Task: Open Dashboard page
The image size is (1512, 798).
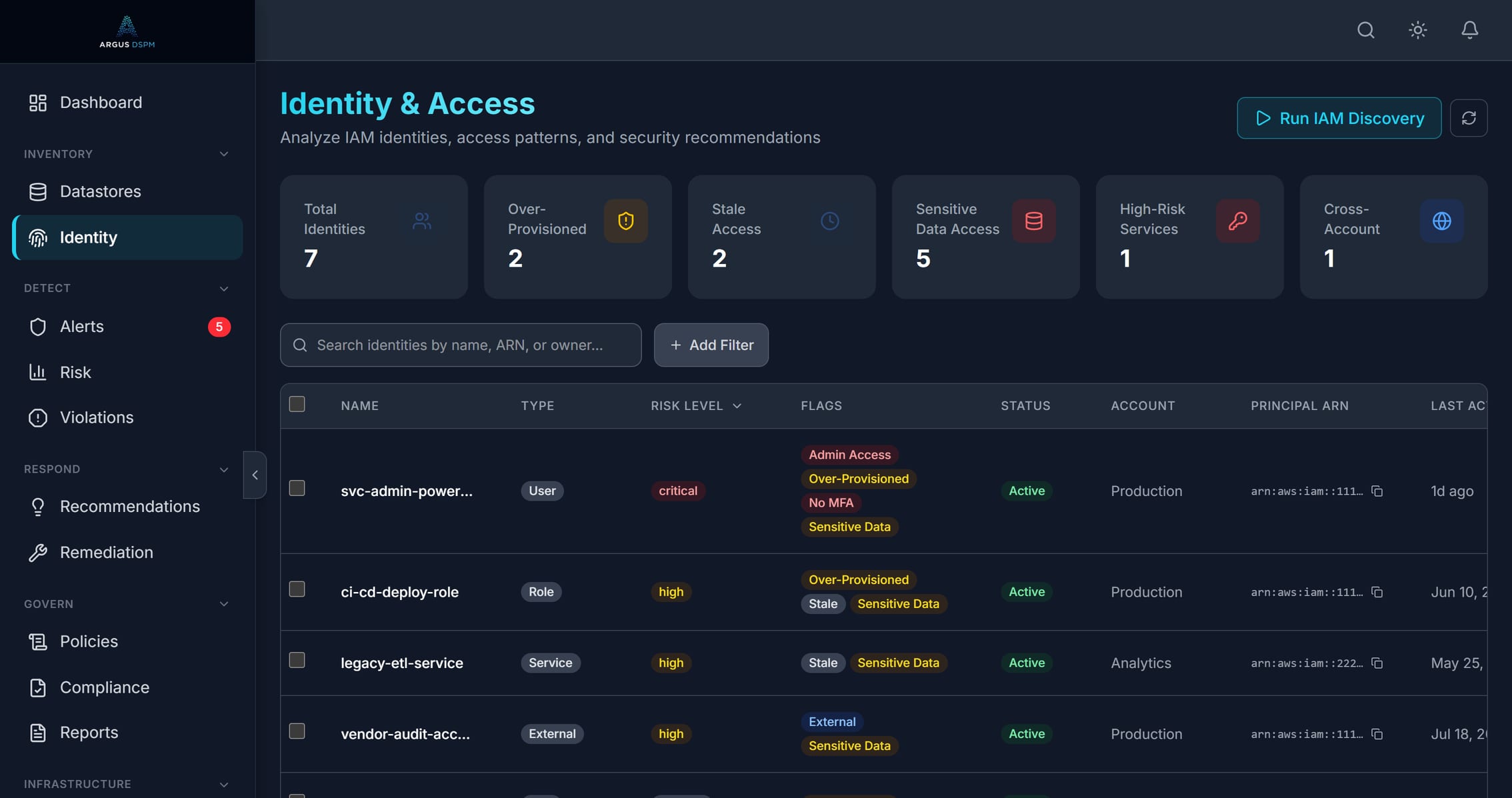Action: pos(127,103)
